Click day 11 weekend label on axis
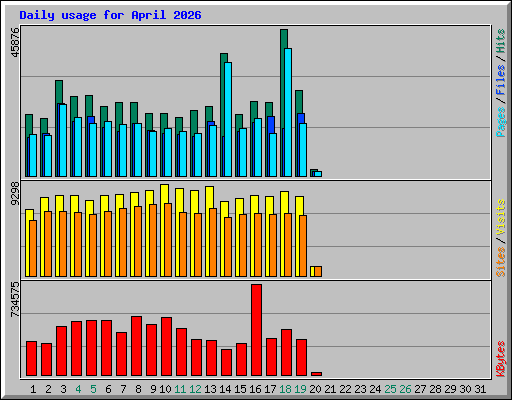The height and width of the screenshot is (400, 512). point(180,389)
